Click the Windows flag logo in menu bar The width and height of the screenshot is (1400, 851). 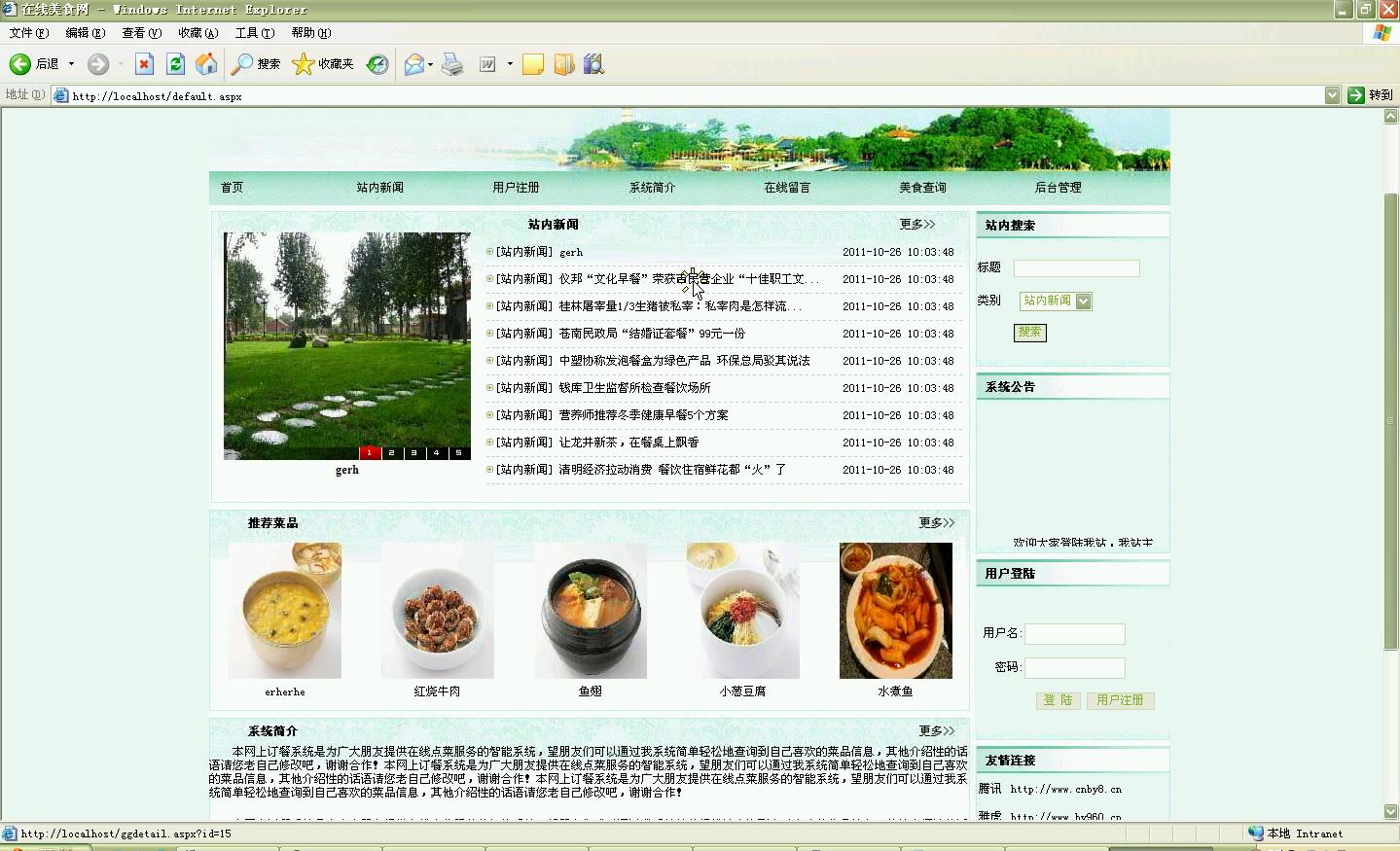click(x=1382, y=33)
